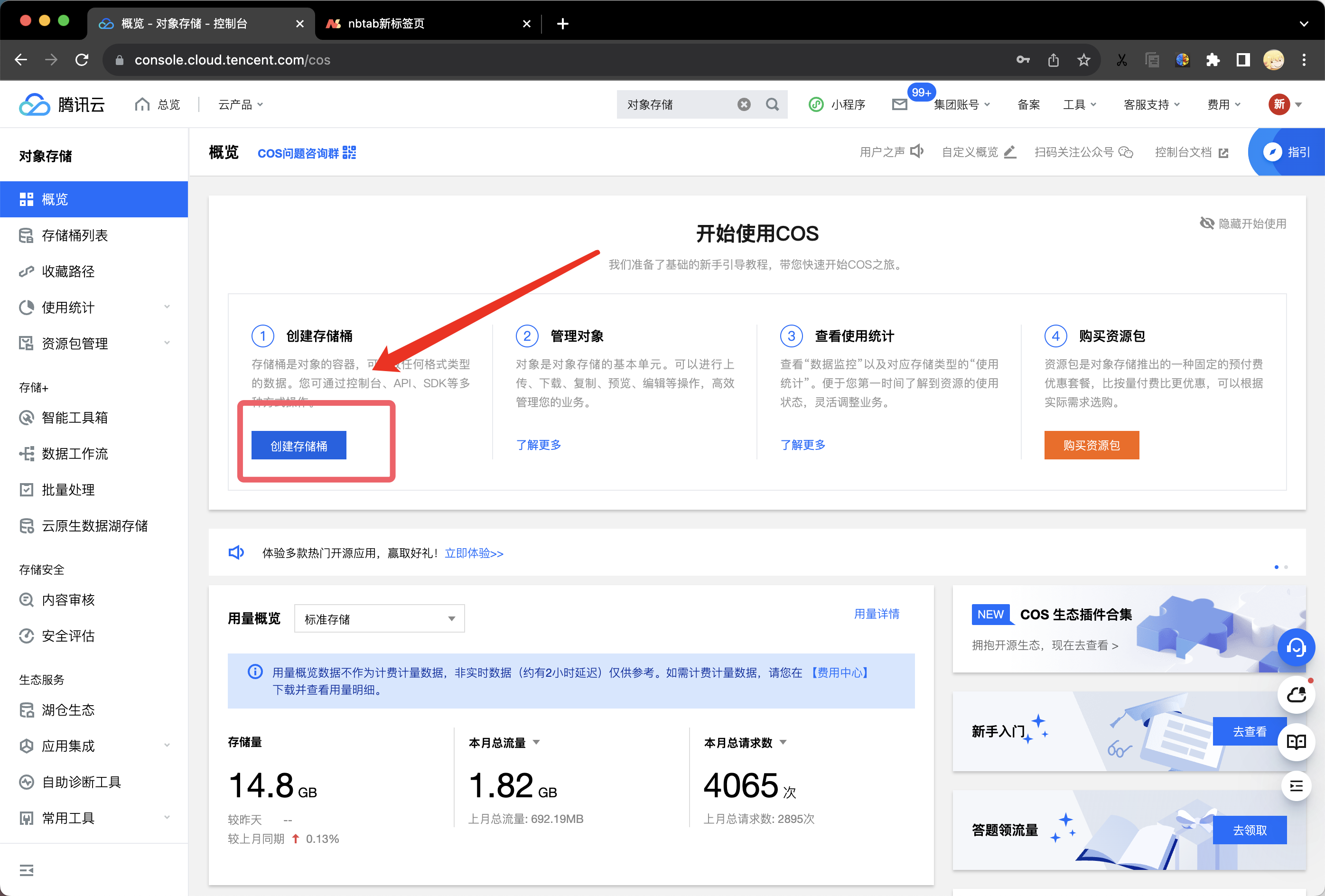Open 智能工具箱 in the sidebar
This screenshot has height=896, width=1325.
[x=94, y=417]
